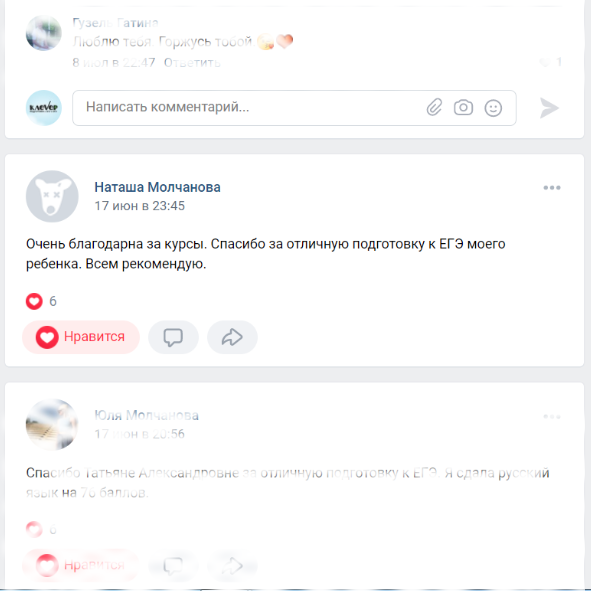The width and height of the screenshot is (591, 591).
Task: Toggle Нравится on Наташа Молчанова's post
Action: [x=81, y=337]
